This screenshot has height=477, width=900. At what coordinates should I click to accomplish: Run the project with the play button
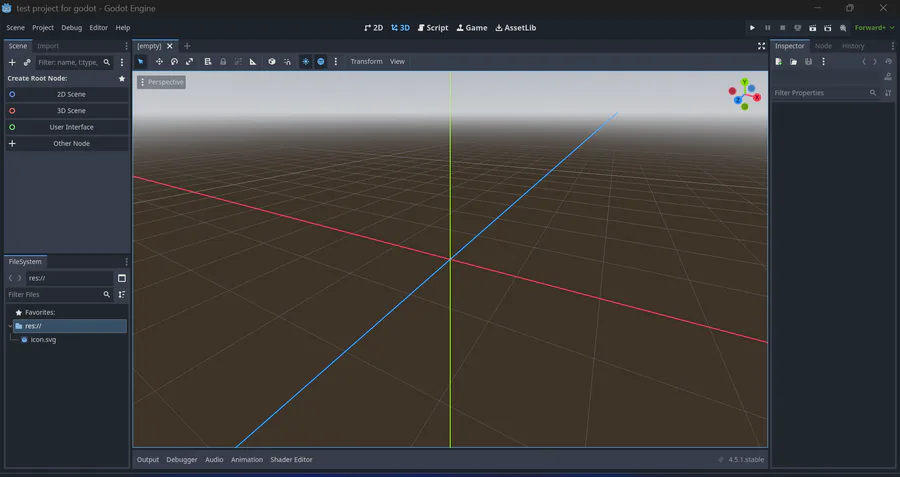(752, 28)
